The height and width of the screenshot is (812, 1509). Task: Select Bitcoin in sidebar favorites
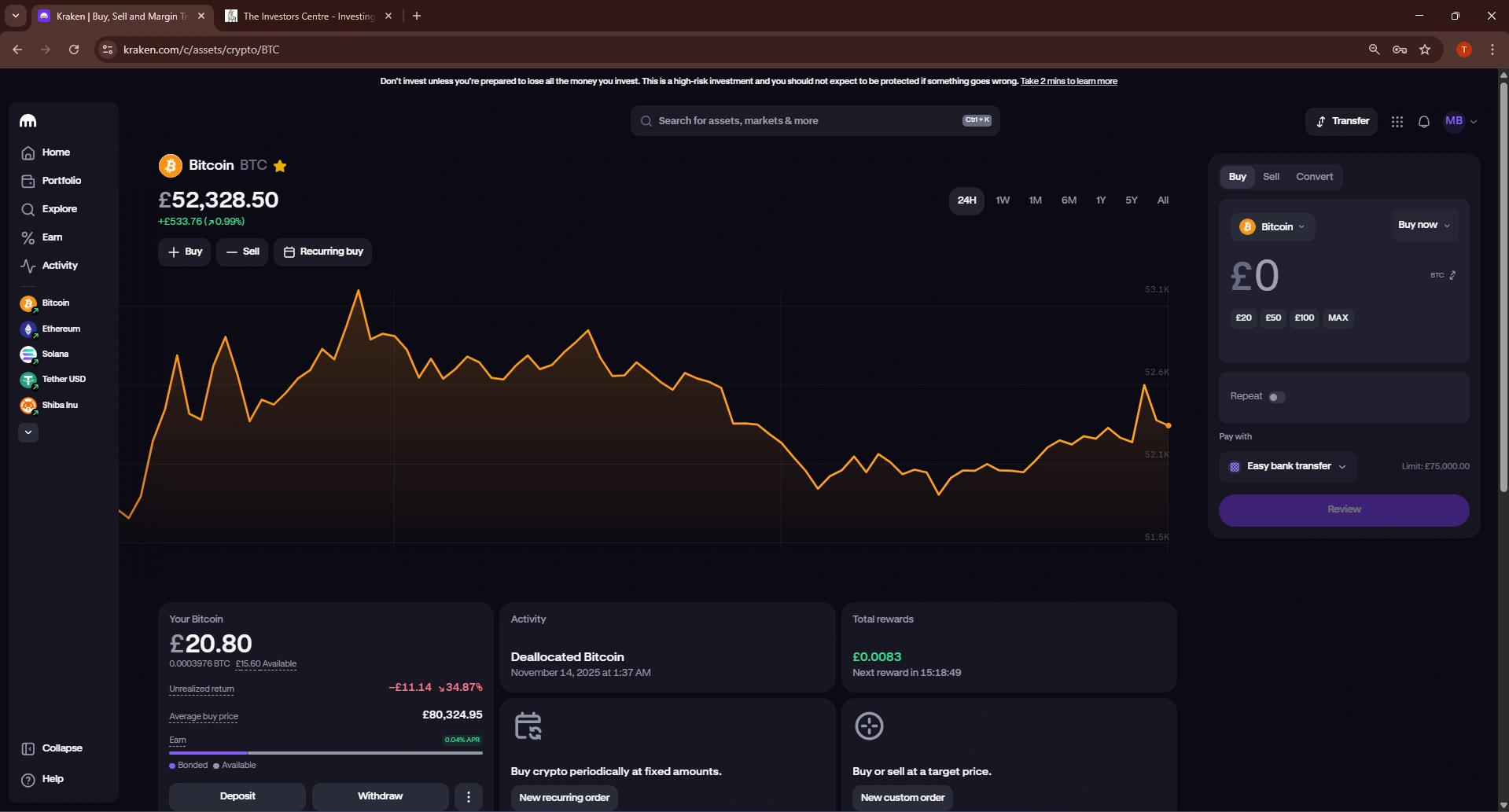tap(46, 303)
